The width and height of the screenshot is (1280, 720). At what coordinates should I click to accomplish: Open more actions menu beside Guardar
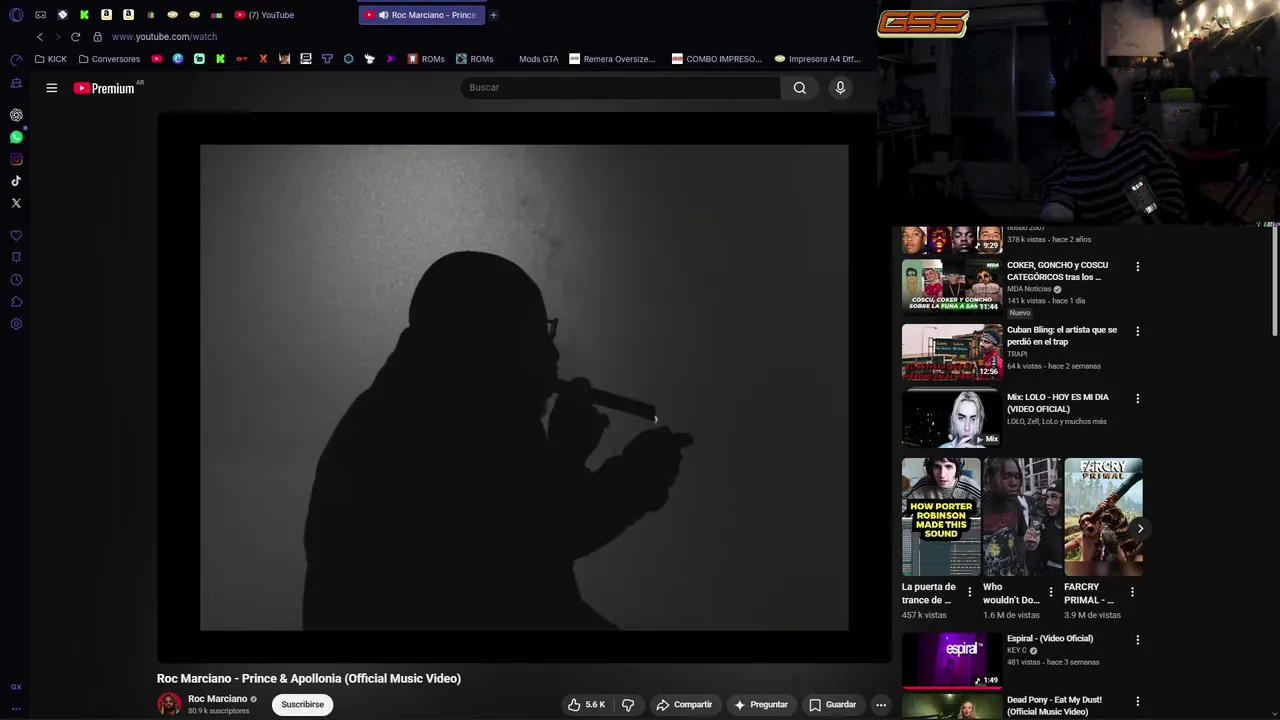click(881, 705)
